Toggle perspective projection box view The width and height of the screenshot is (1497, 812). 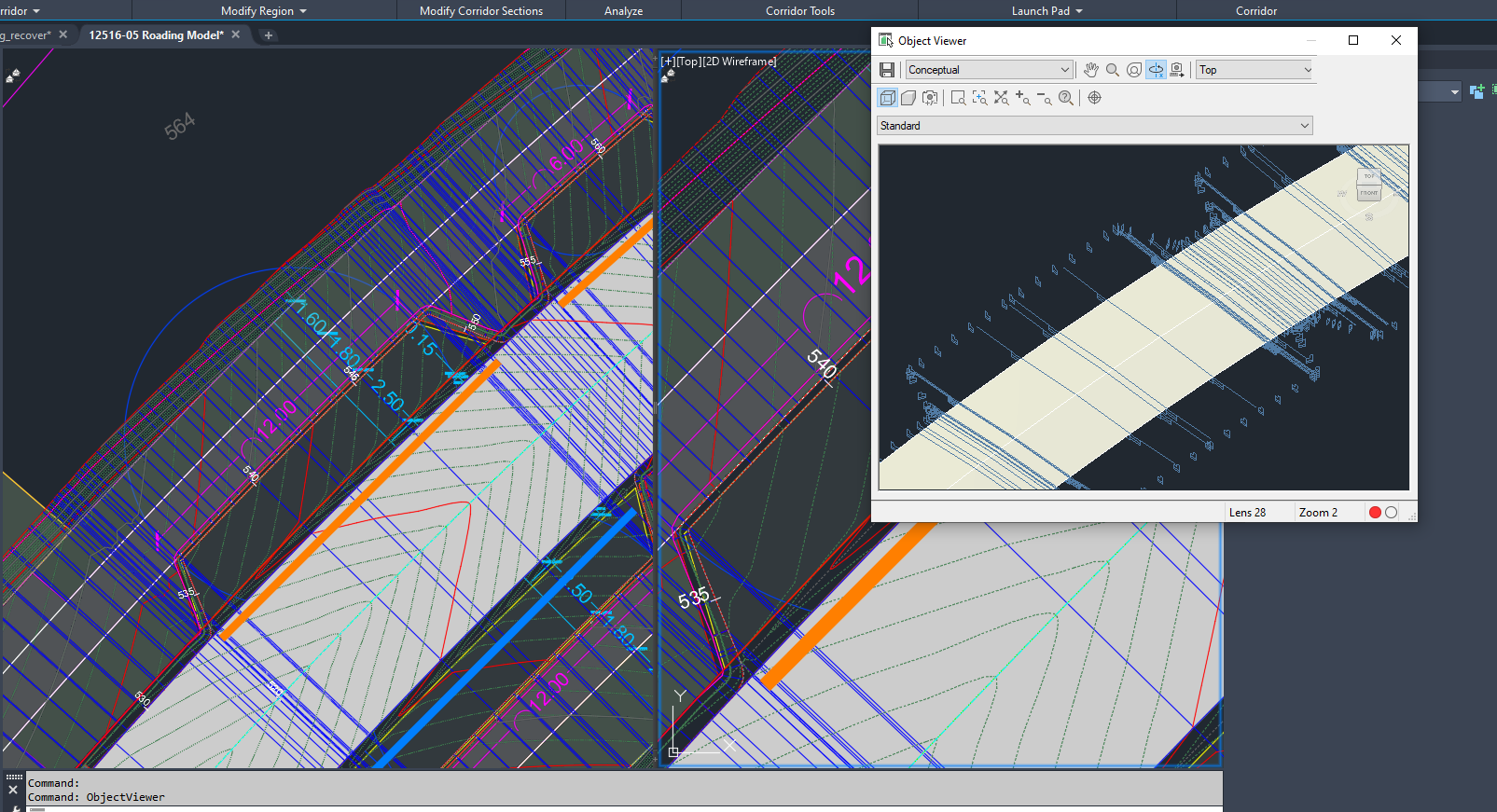pos(908,98)
